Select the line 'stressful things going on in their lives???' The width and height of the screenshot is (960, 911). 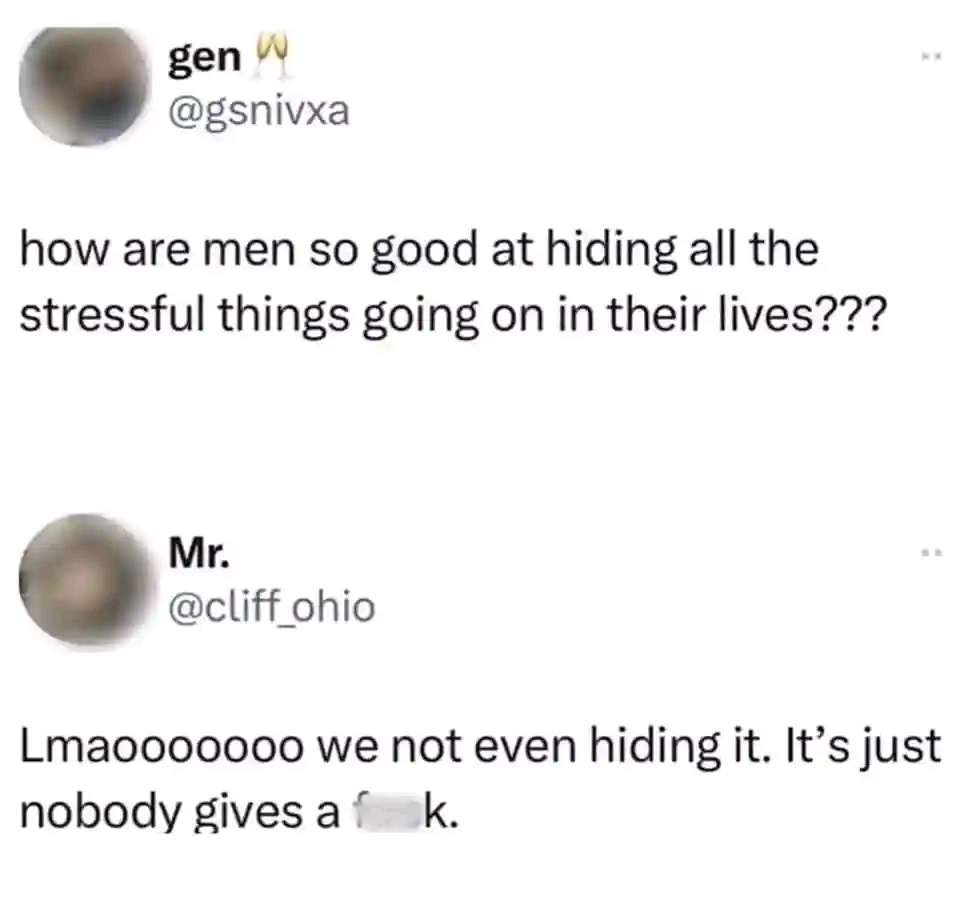[x=452, y=316]
